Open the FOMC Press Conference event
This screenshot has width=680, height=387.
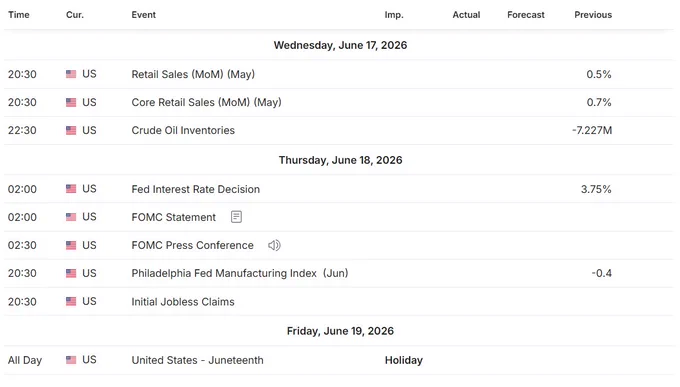point(193,245)
